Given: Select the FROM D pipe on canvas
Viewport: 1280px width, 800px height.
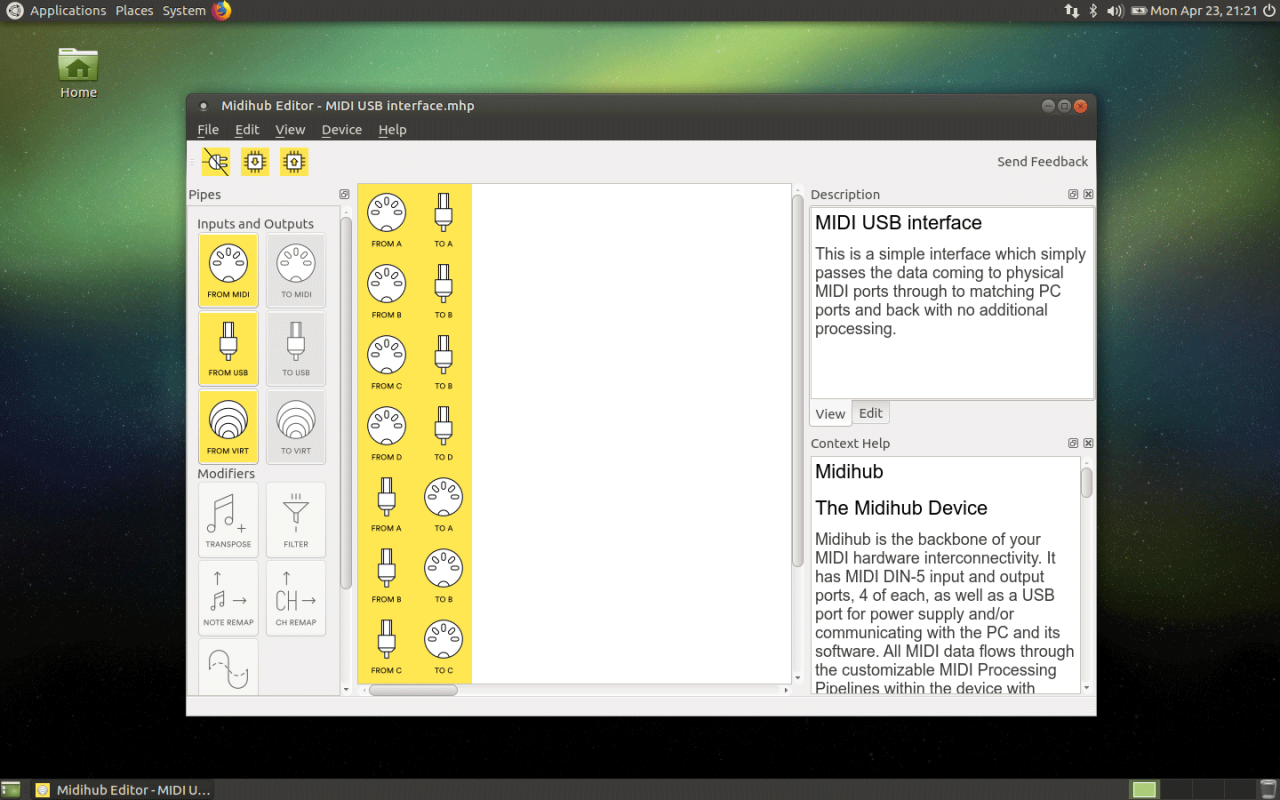Looking at the screenshot, I should (x=386, y=432).
